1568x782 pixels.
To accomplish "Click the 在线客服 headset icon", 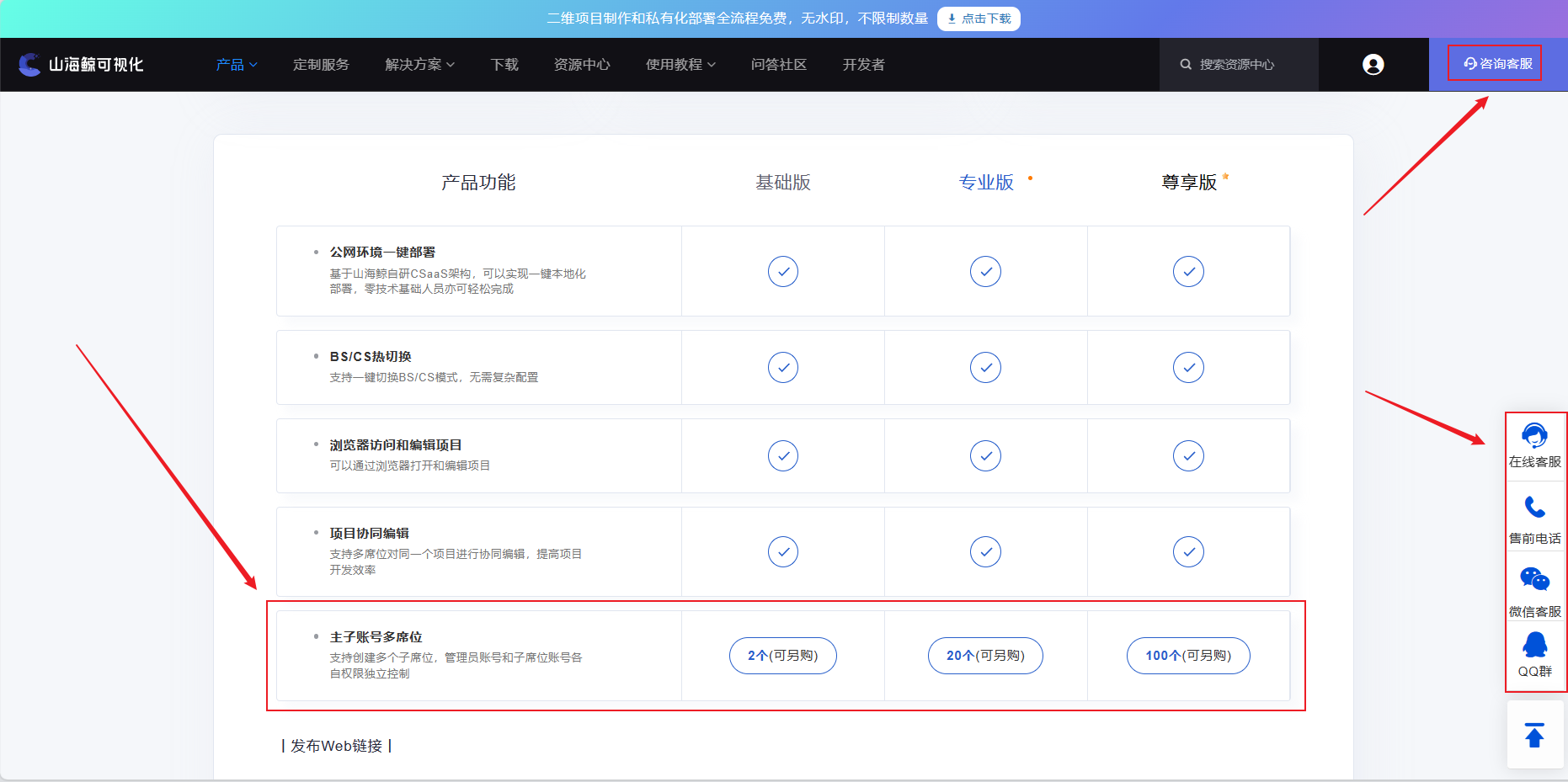I will [x=1534, y=435].
